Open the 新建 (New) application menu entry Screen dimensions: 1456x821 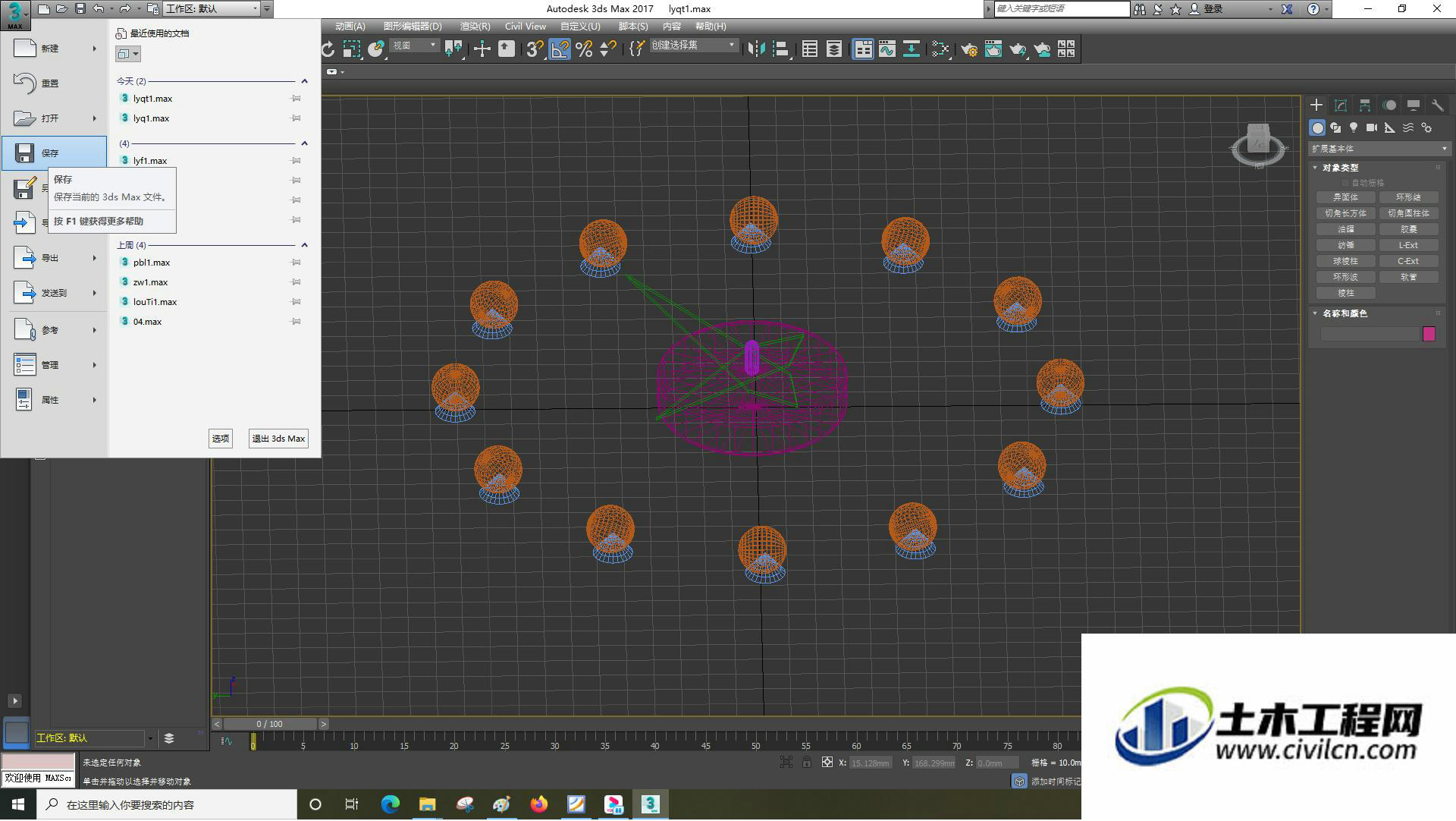54,49
